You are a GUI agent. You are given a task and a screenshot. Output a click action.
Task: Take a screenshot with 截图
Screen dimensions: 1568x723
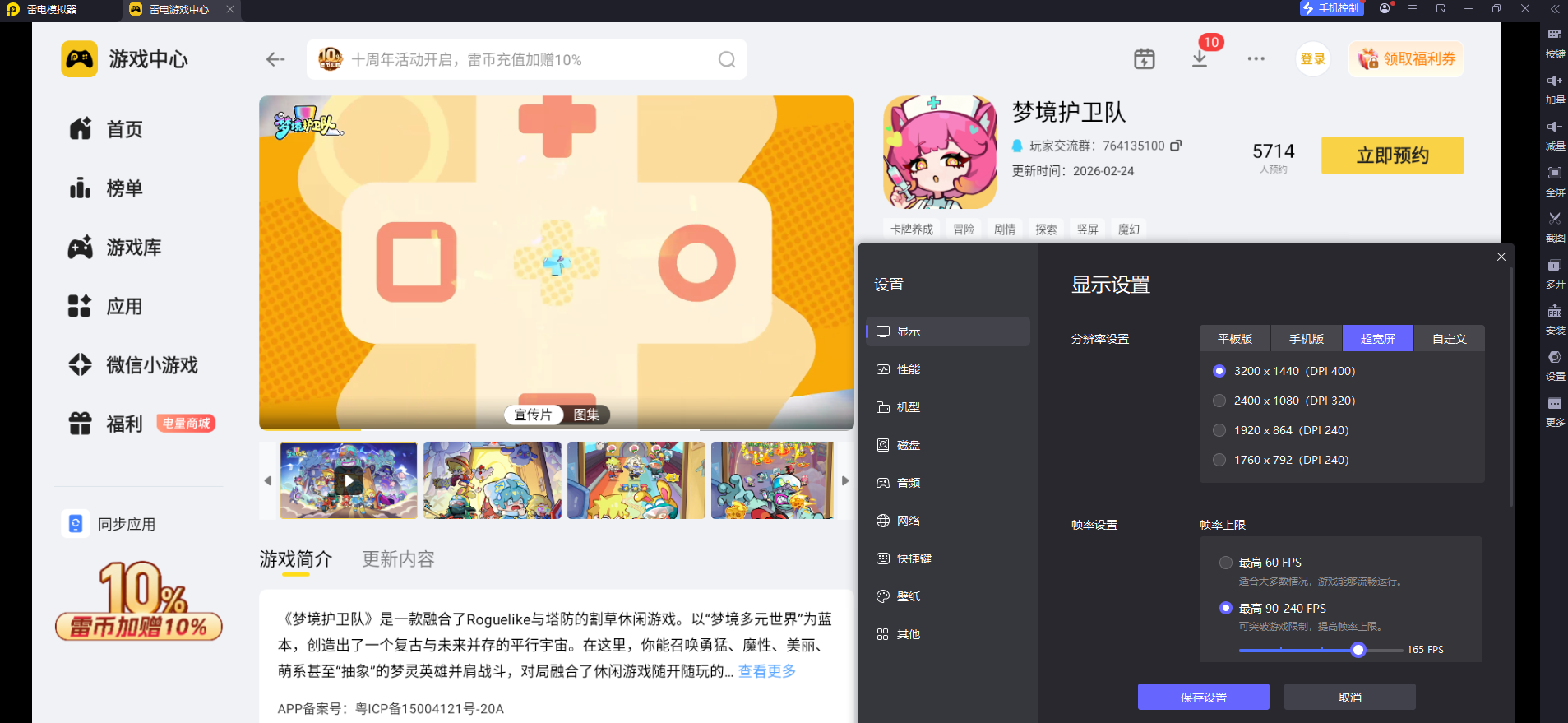[1555, 227]
